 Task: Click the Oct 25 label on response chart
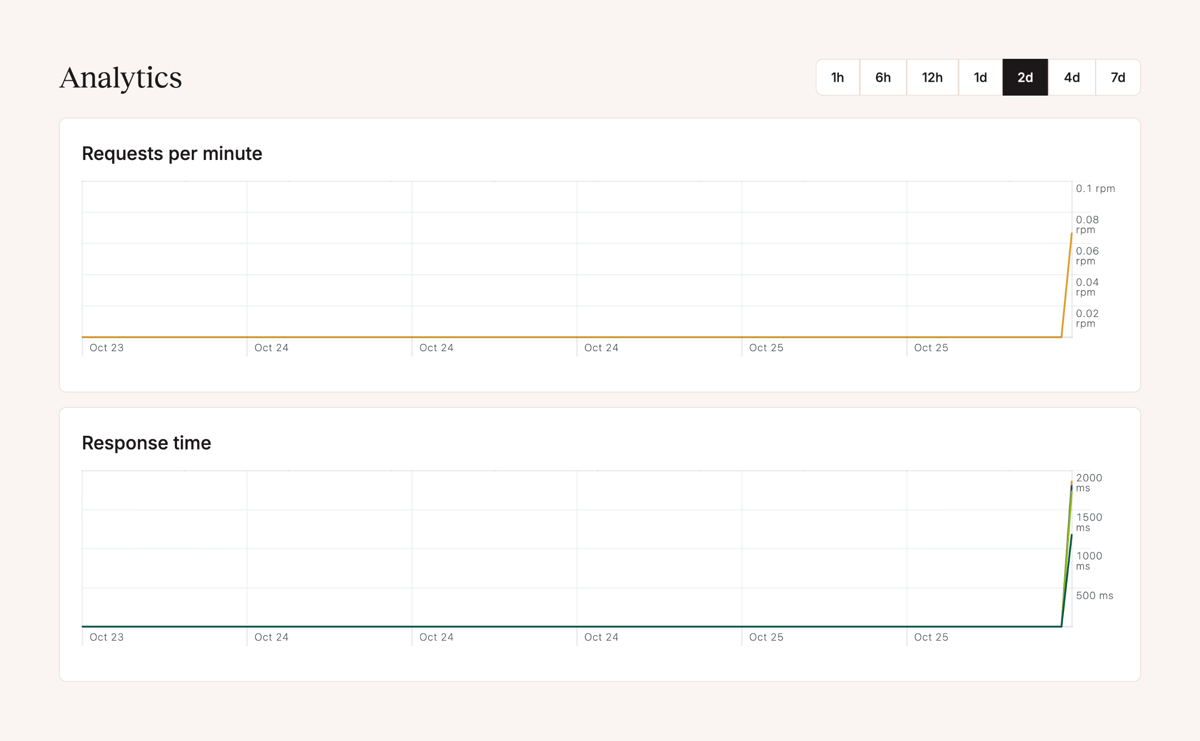tap(766, 637)
